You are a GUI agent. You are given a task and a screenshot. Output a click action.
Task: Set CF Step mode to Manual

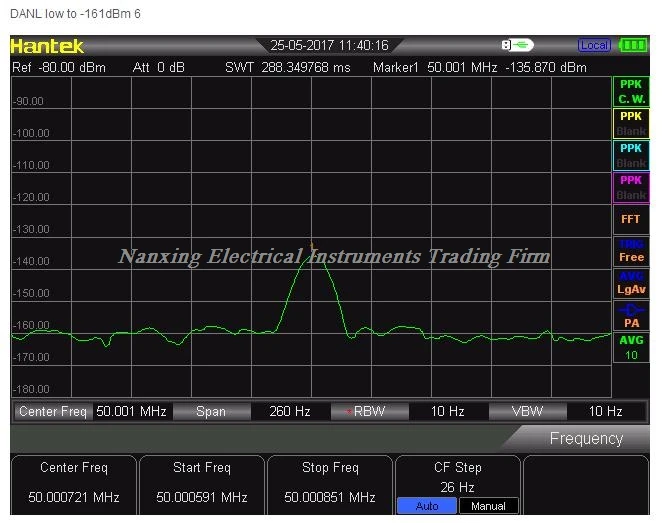tap(488, 506)
